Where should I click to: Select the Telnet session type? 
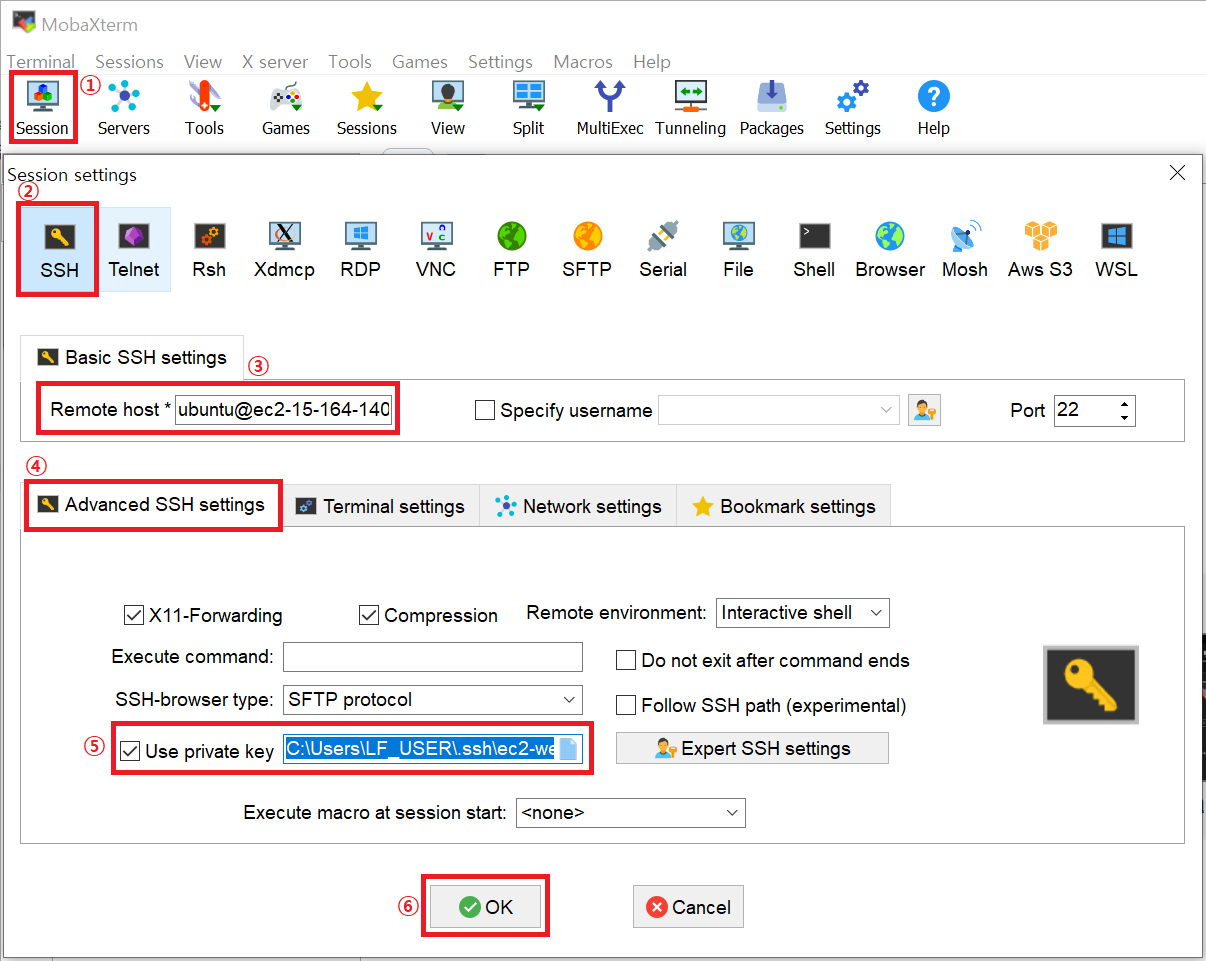pyautogui.click(x=134, y=250)
